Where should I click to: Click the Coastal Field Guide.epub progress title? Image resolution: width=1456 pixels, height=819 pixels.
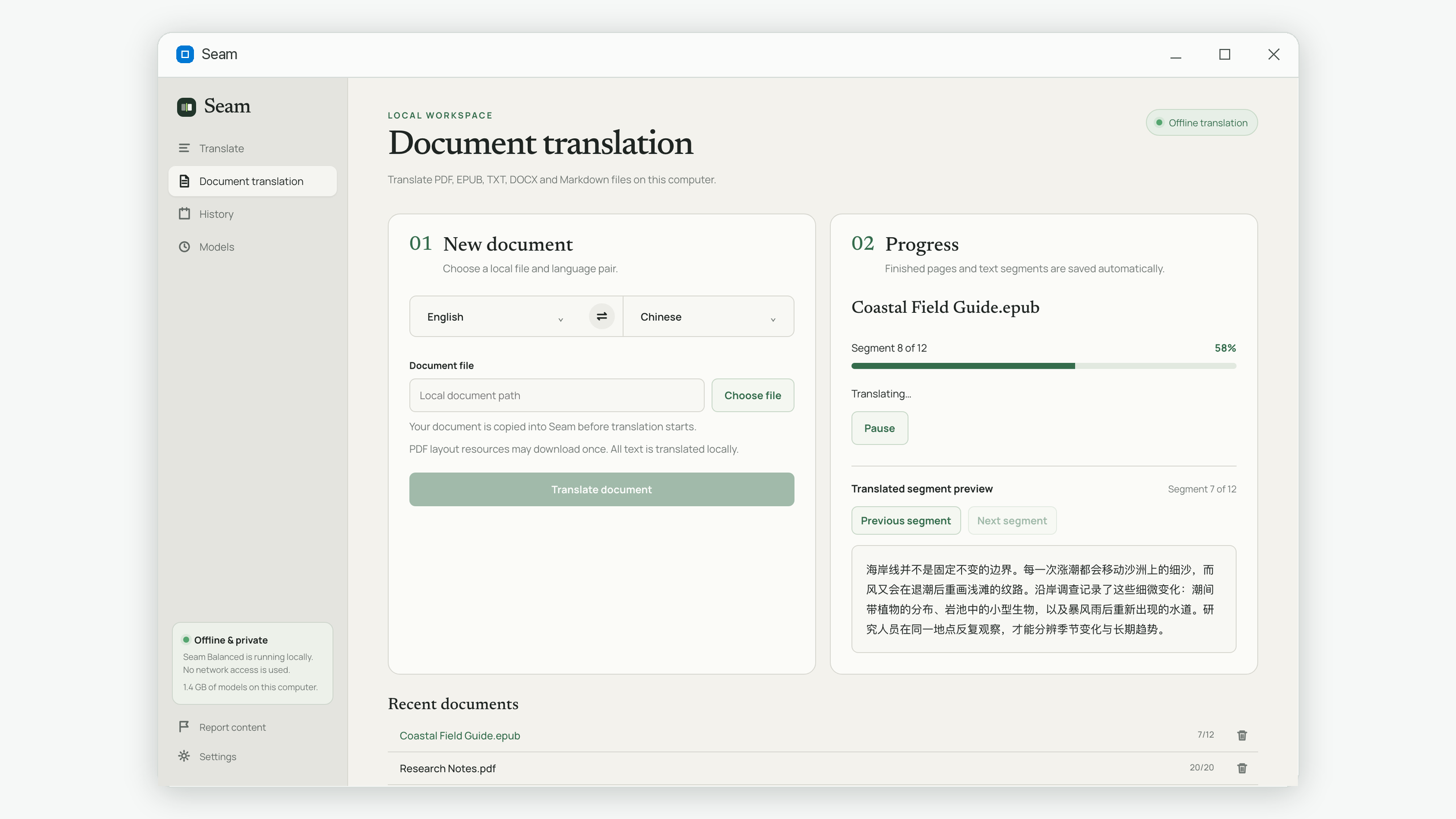(x=945, y=307)
